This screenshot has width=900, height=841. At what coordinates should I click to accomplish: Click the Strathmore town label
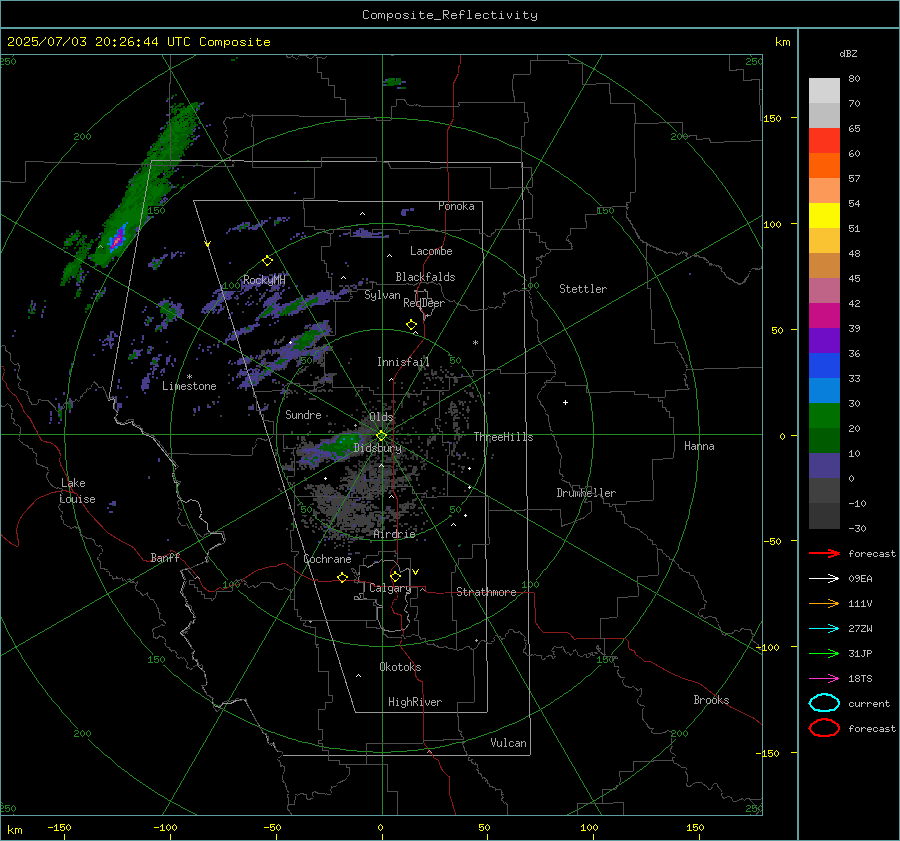pyautogui.click(x=486, y=592)
